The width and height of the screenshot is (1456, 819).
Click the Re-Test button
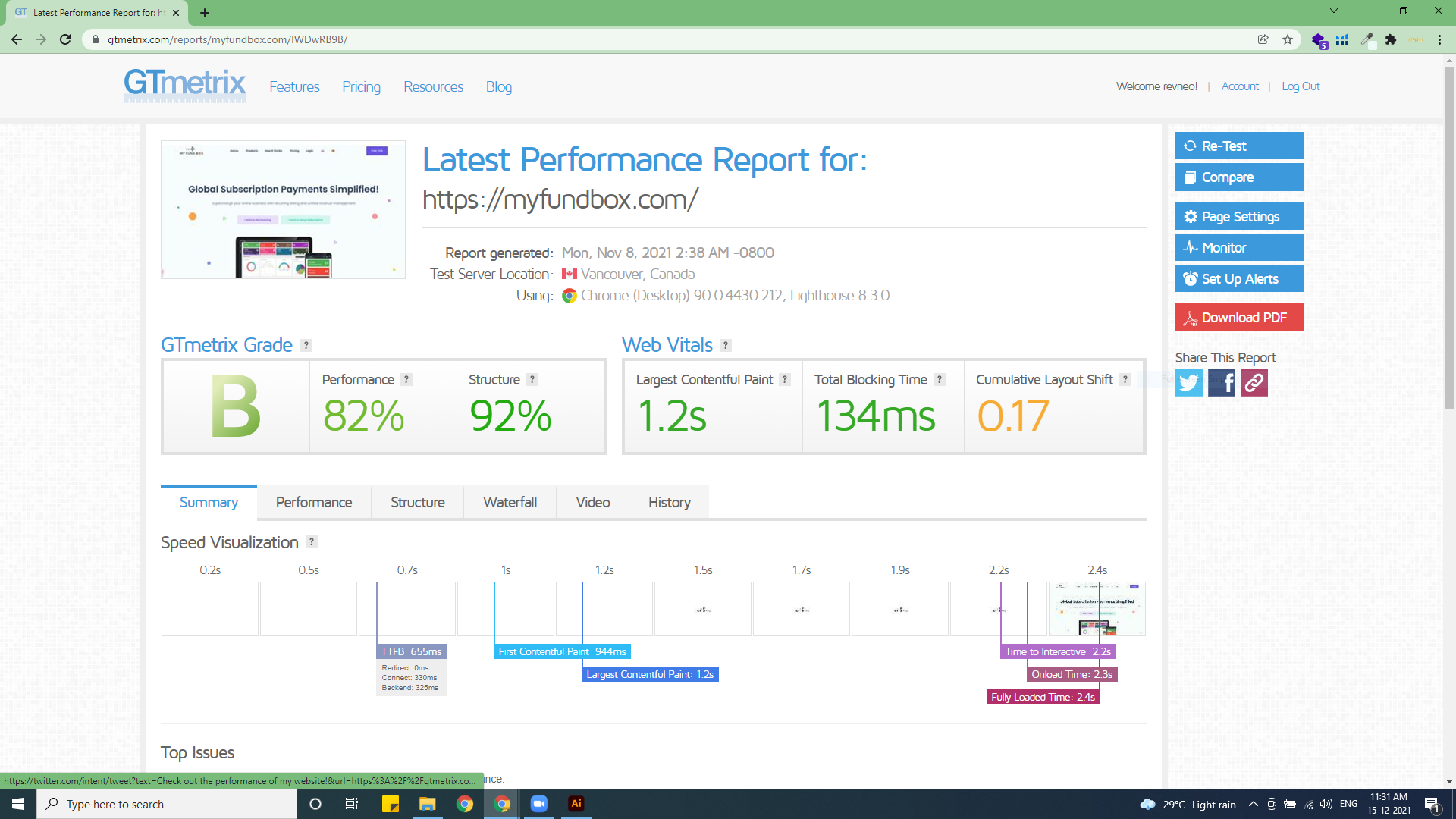pyautogui.click(x=1240, y=146)
